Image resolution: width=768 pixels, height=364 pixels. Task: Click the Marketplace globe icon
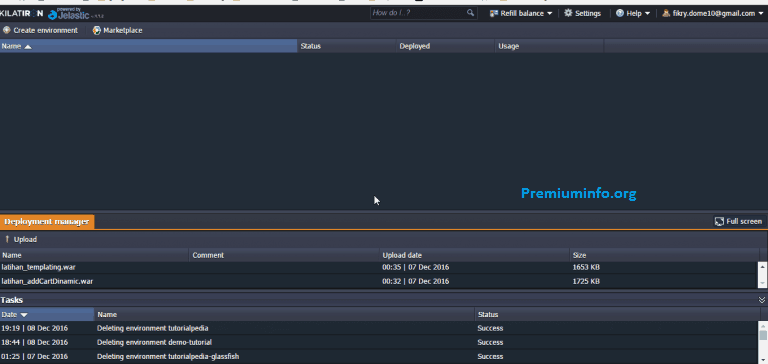click(96, 30)
